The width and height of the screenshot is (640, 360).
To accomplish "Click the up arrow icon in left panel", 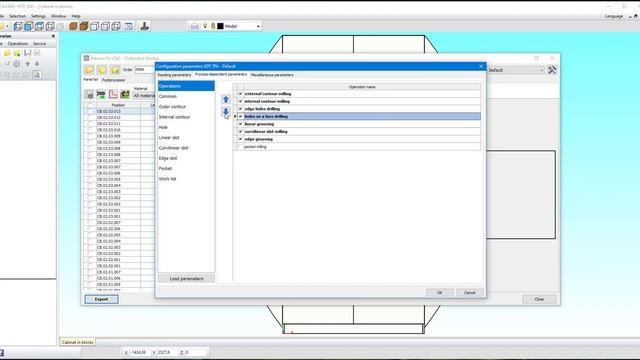I will coord(28,64).
